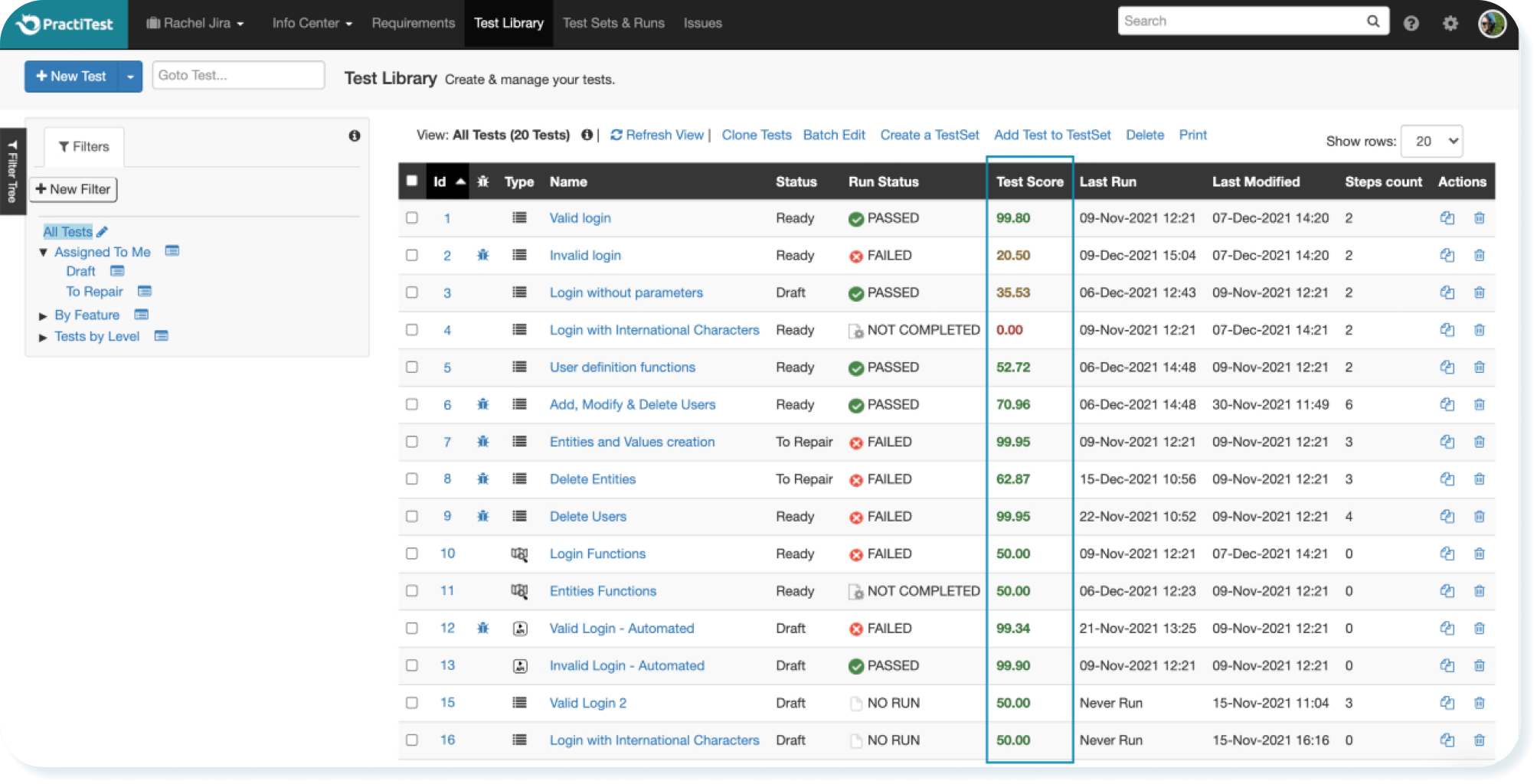Click the trash icon for Invalid login row
Screen dimensions: 1537x784
[x=1479, y=256]
